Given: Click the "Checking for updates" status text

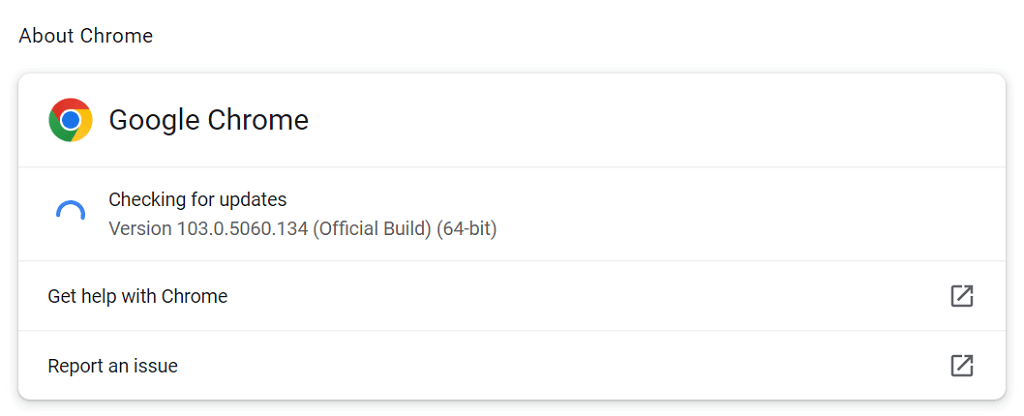Looking at the screenshot, I should [197, 199].
